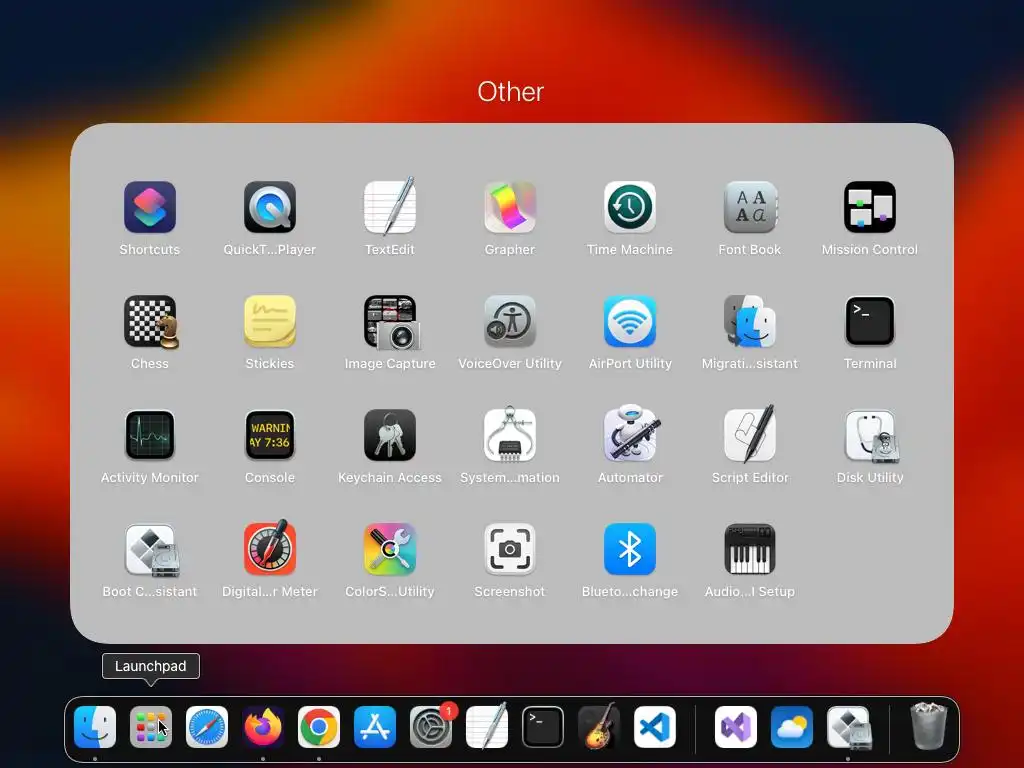Launch Font Book
This screenshot has height=768, width=1024.
(x=750, y=207)
